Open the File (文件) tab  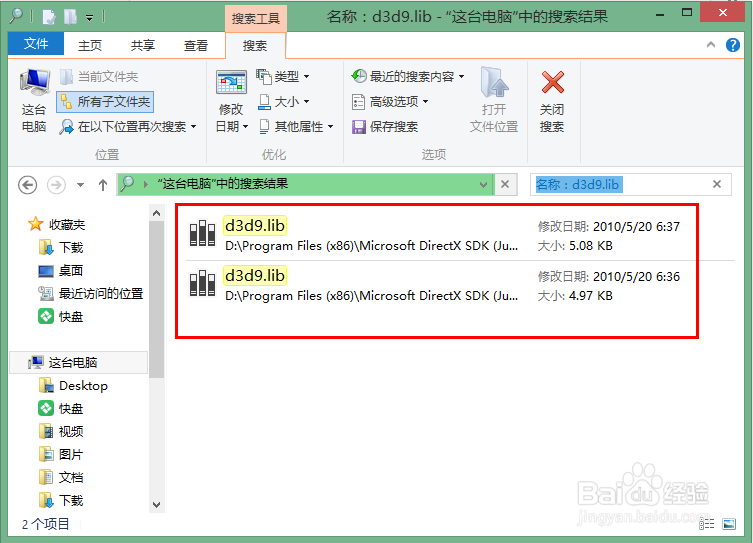coord(36,44)
